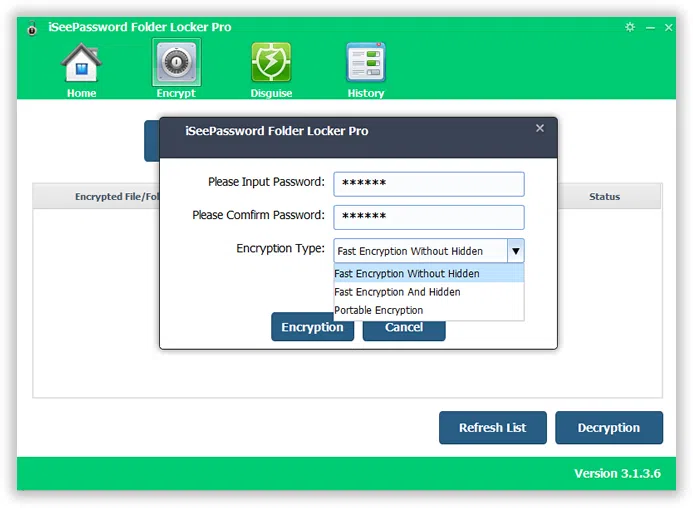Screen dimensions: 693x508
Task: Choose Fast Encryption And Hidden option
Action: coord(429,292)
